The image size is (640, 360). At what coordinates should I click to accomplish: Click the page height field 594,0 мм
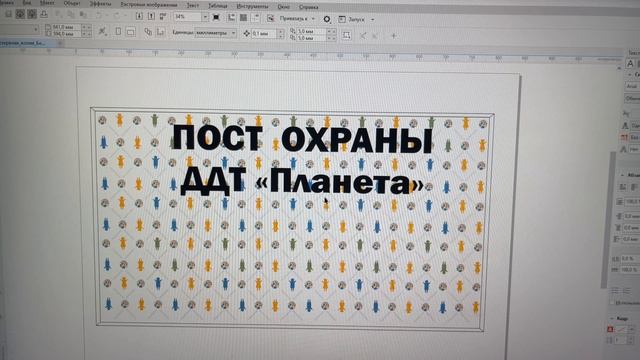pos(67,33)
